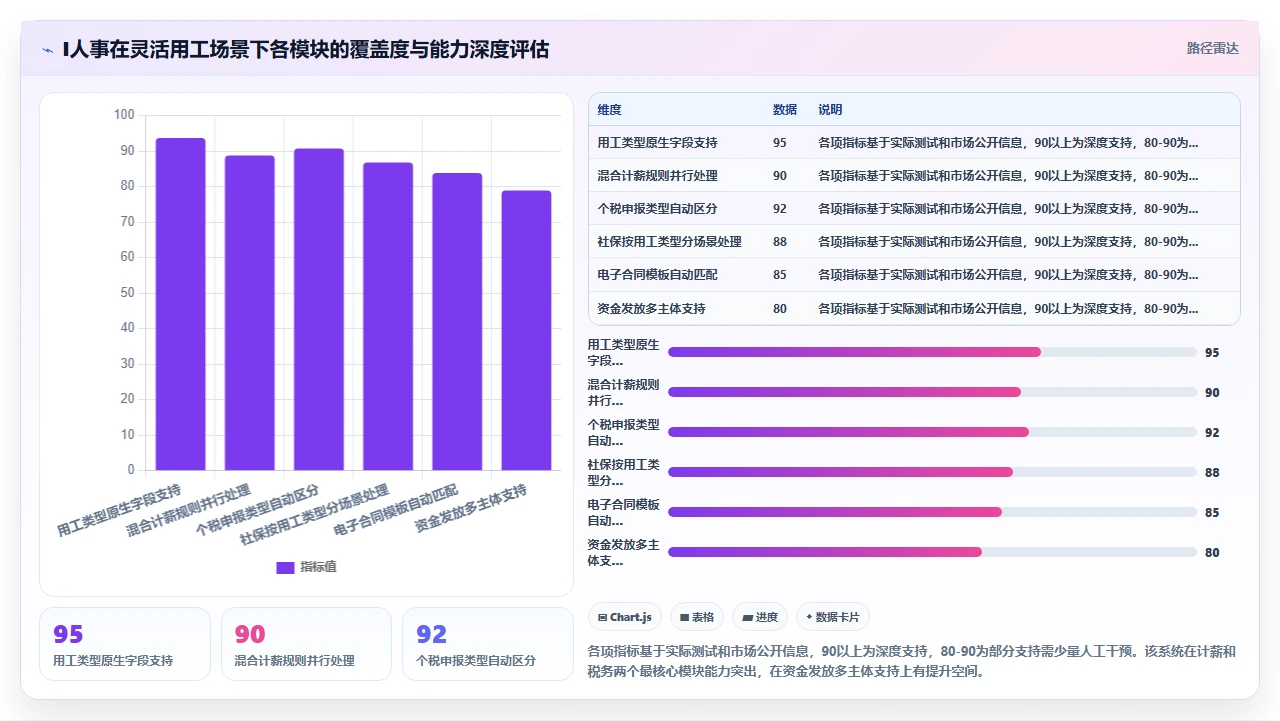Click the 维度 column header
Screen dimensions: 1280x721
pyautogui.click(x=609, y=110)
